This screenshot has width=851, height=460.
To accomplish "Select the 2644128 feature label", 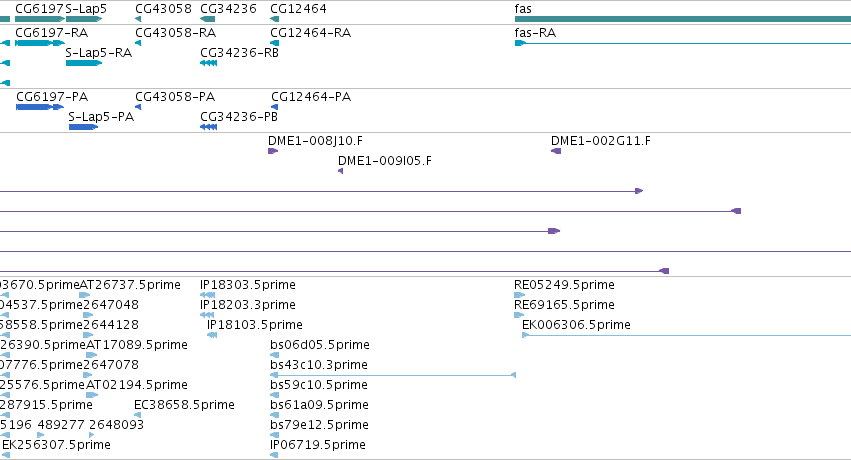I will tap(111, 325).
